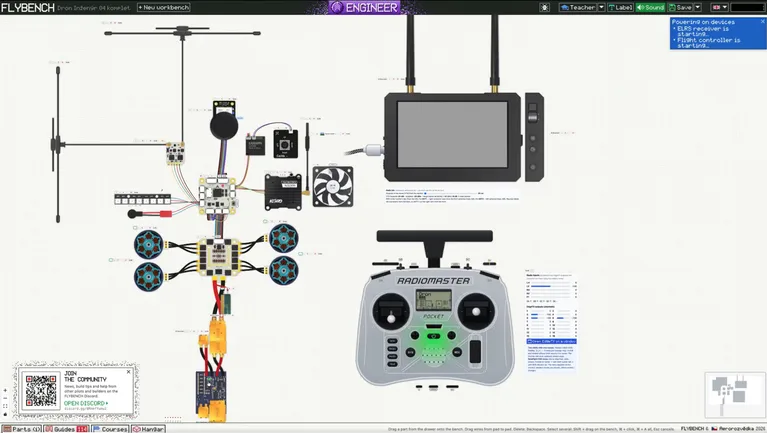Screen dimensions: 767x433
Task: Click the Discord QR code
Action: (x=41, y=390)
